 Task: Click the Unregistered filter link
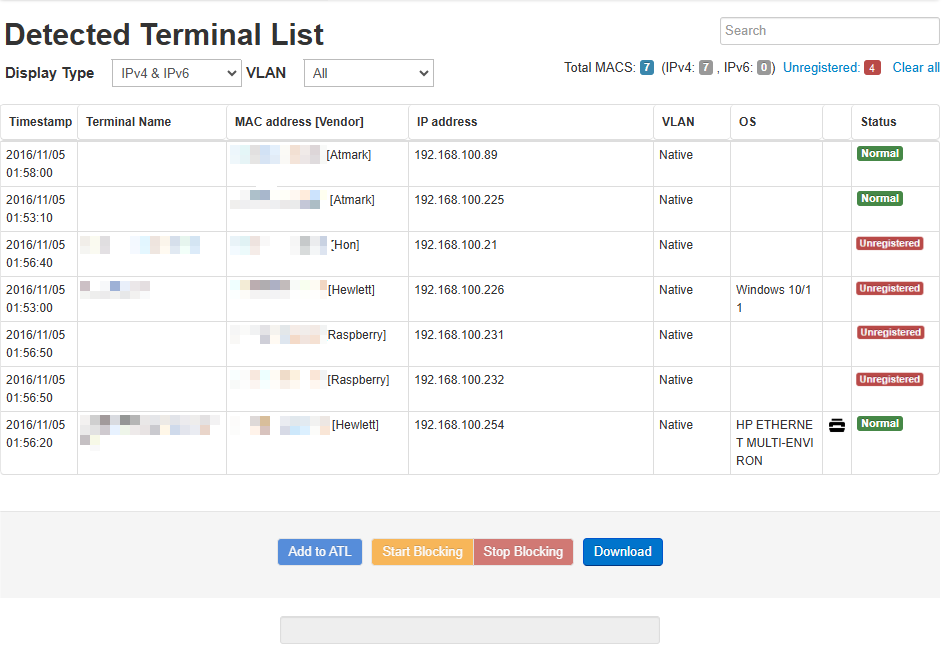pyautogui.click(x=821, y=68)
